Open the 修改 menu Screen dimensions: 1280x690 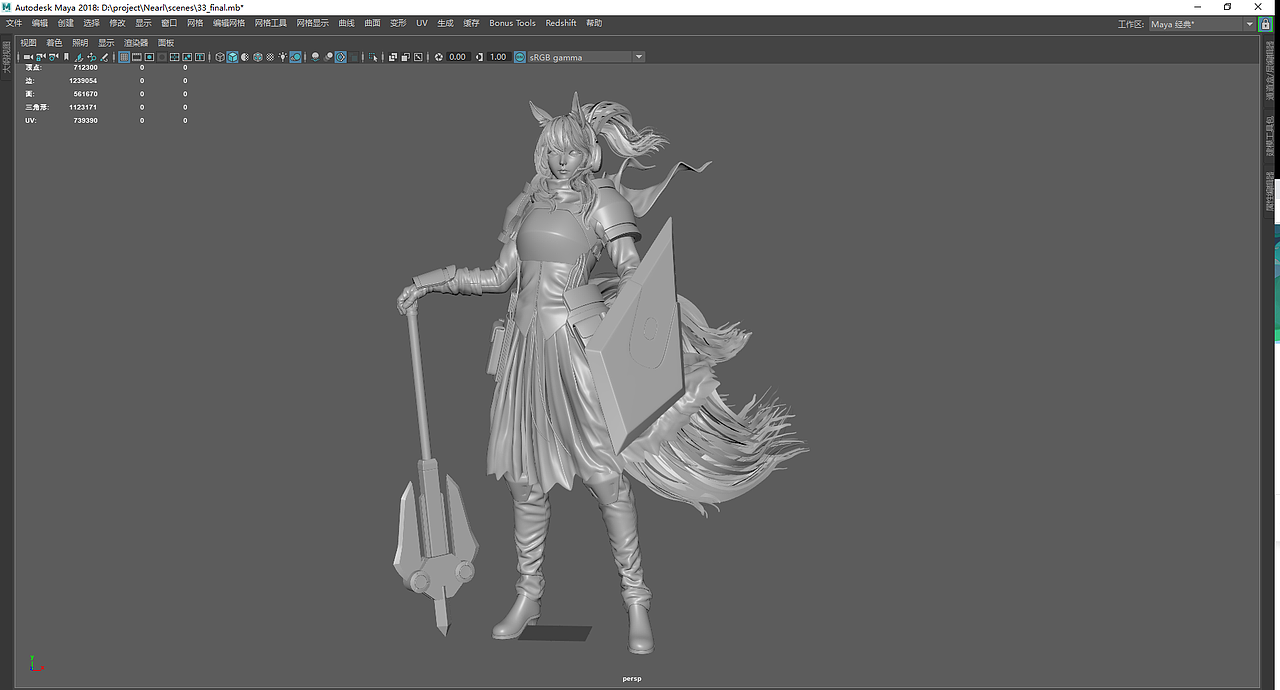tap(118, 23)
